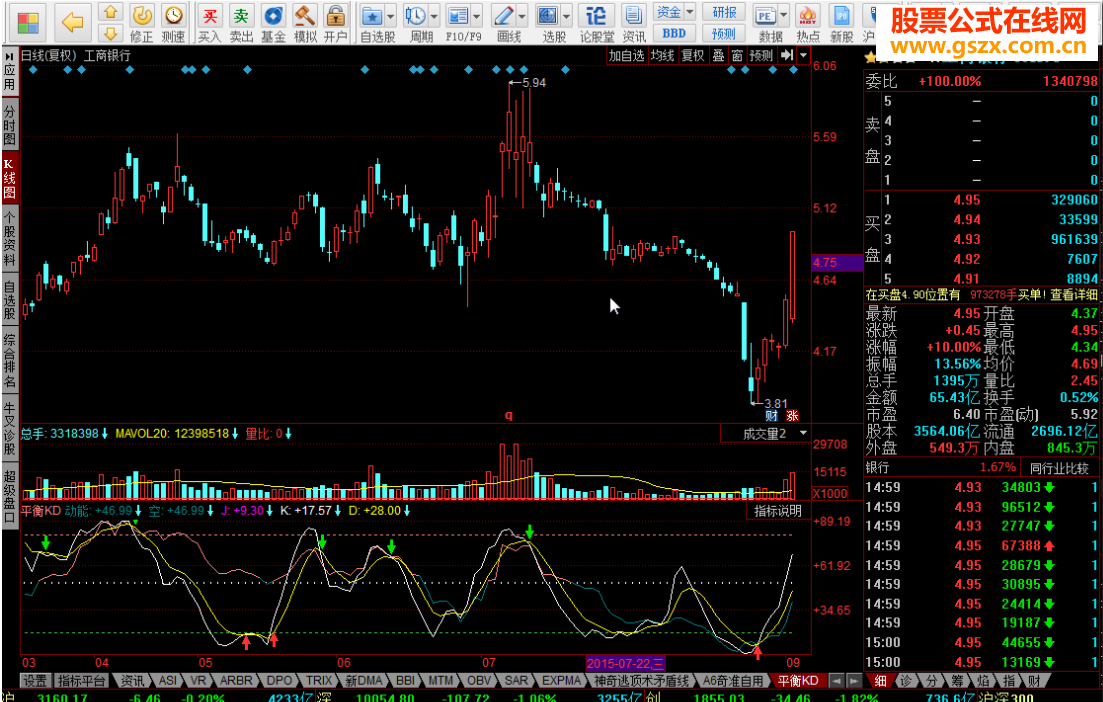This screenshot has height=702, width=1103.
Task: Open the 论股堂 forum icon
Action: click(x=597, y=23)
